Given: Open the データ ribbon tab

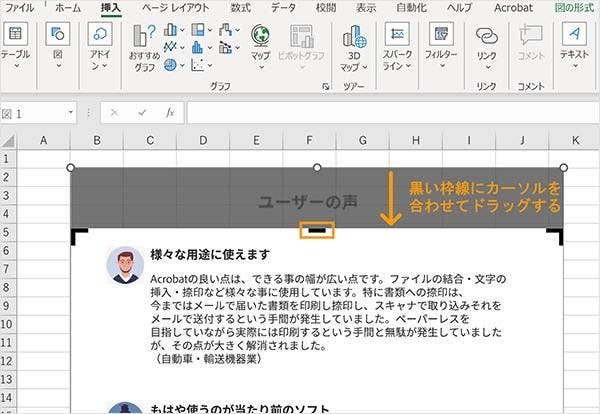Looking at the screenshot, I should coord(283,8).
